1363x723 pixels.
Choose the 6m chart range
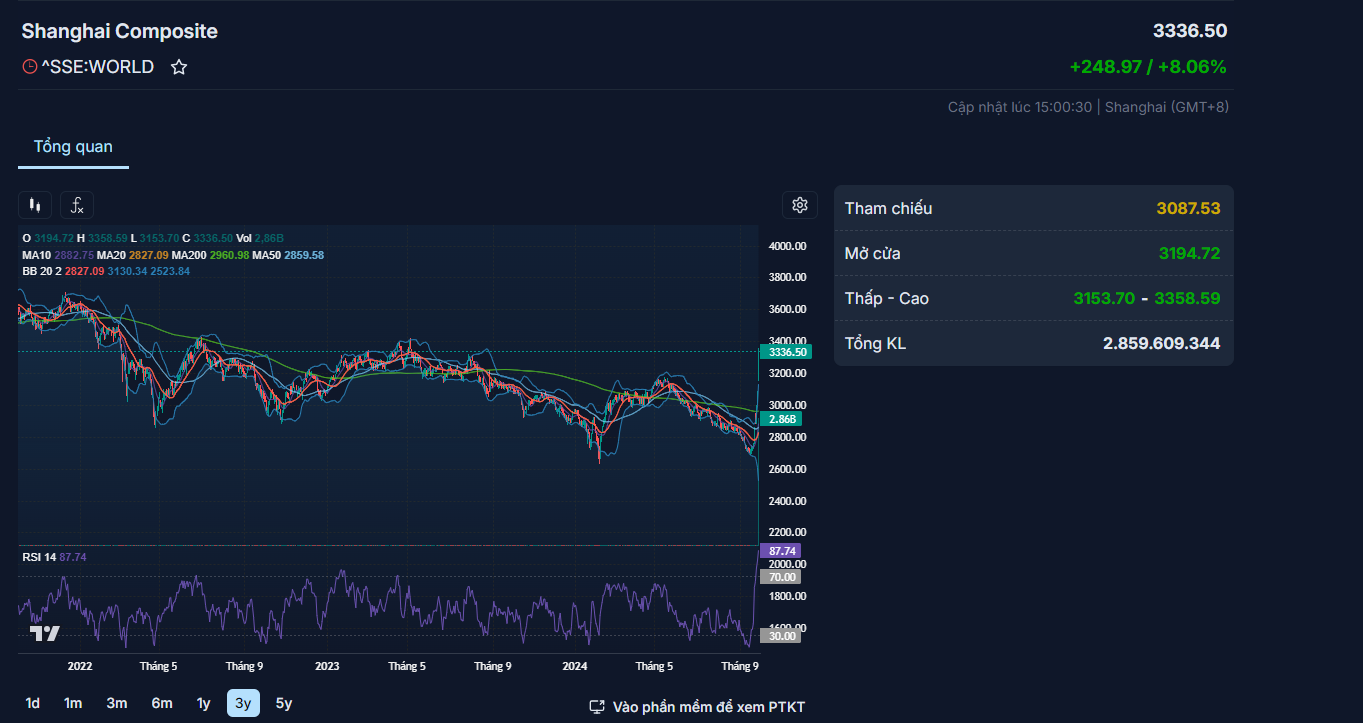(161, 703)
